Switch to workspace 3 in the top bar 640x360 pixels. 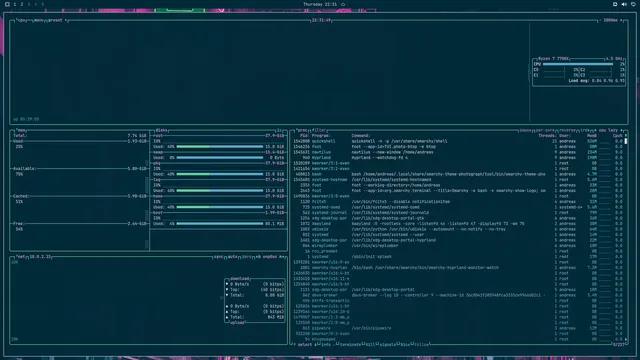tap(29, 4)
